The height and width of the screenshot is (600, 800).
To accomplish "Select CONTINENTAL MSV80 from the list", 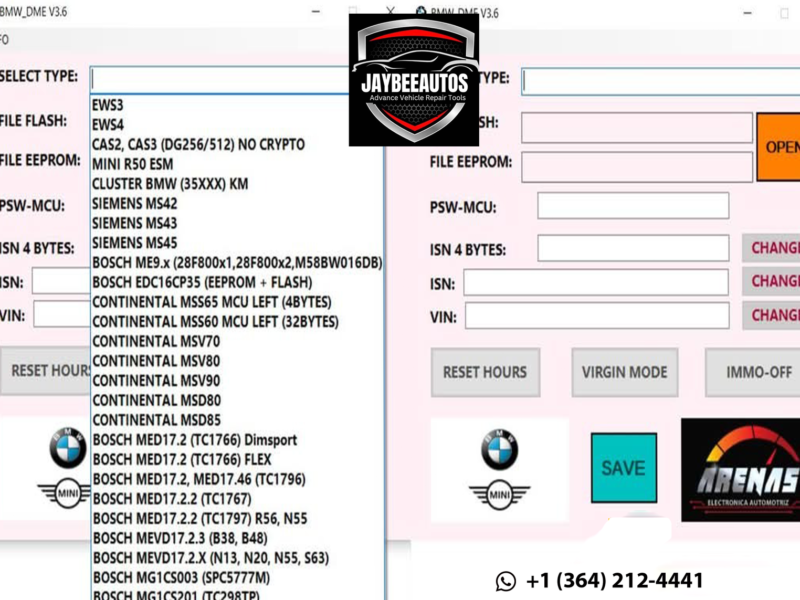I will (156, 361).
